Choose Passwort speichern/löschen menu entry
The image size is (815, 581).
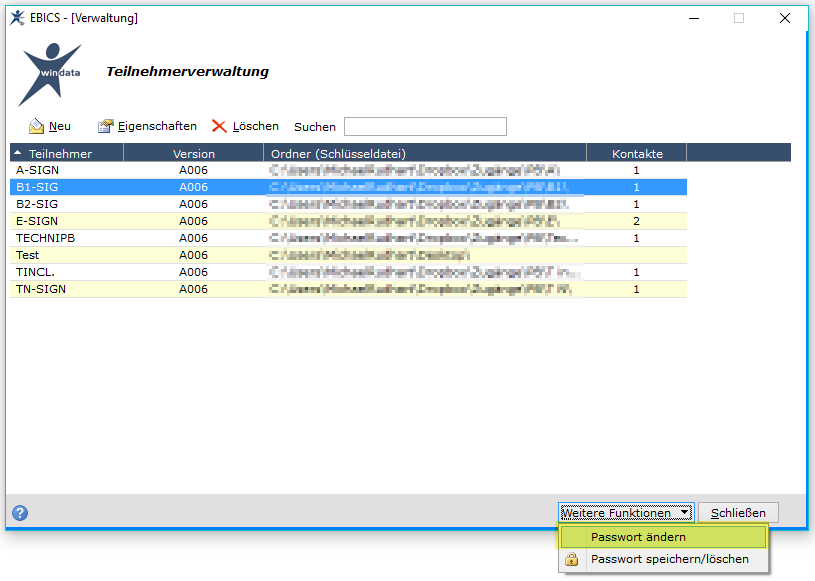[x=663, y=559]
